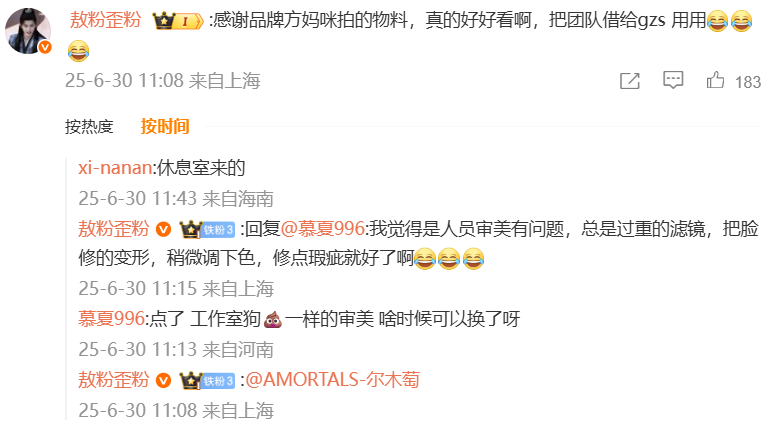Open the 慕夏996 commenter username
This screenshot has width=770, height=429.
pyautogui.click(x=111, y=319)
